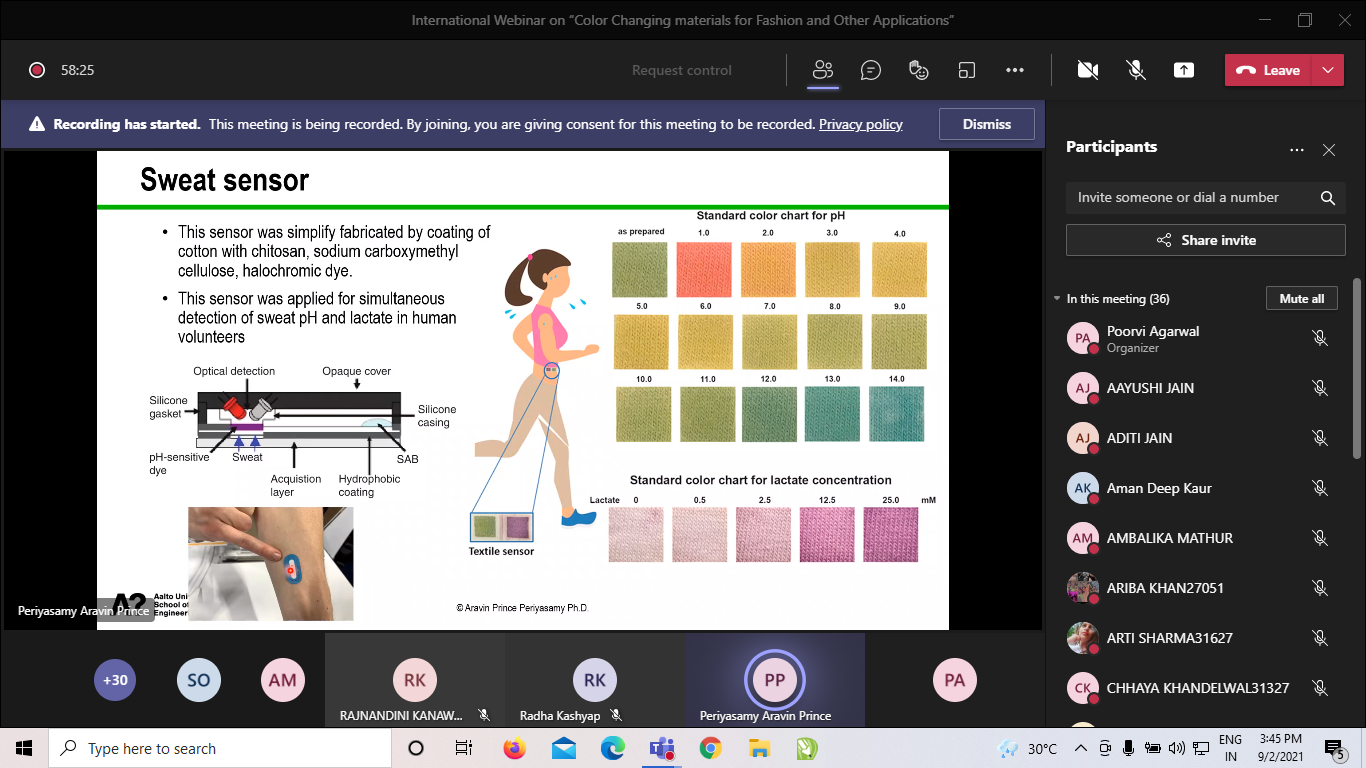This screenshot has height=768, width=1366.
Task: Expand the Leave button dropdown arrow
Action: [1327, 70]
